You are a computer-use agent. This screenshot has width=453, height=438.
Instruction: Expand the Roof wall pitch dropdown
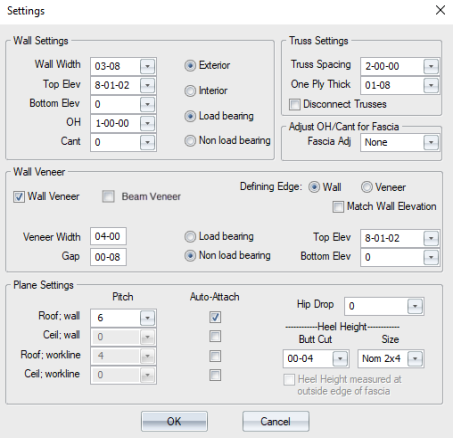tap(147, 318)
